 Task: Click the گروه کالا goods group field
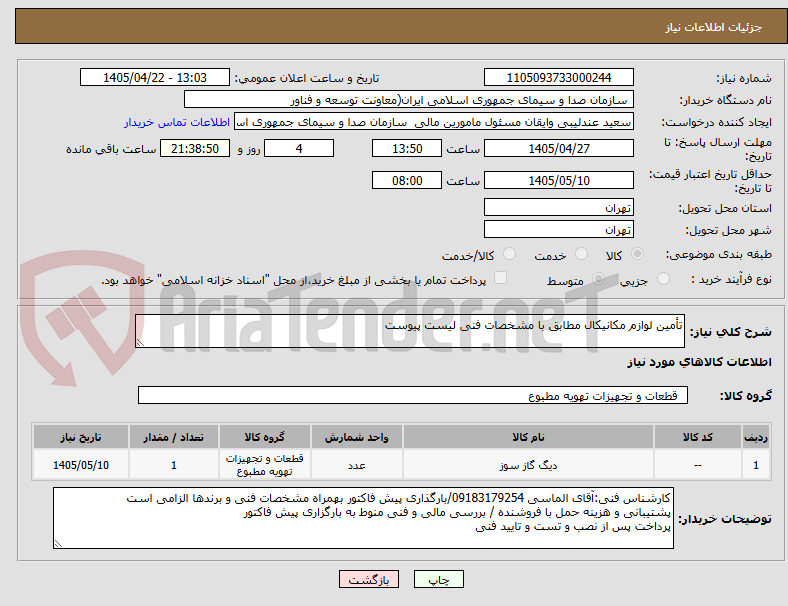point(413,395)
